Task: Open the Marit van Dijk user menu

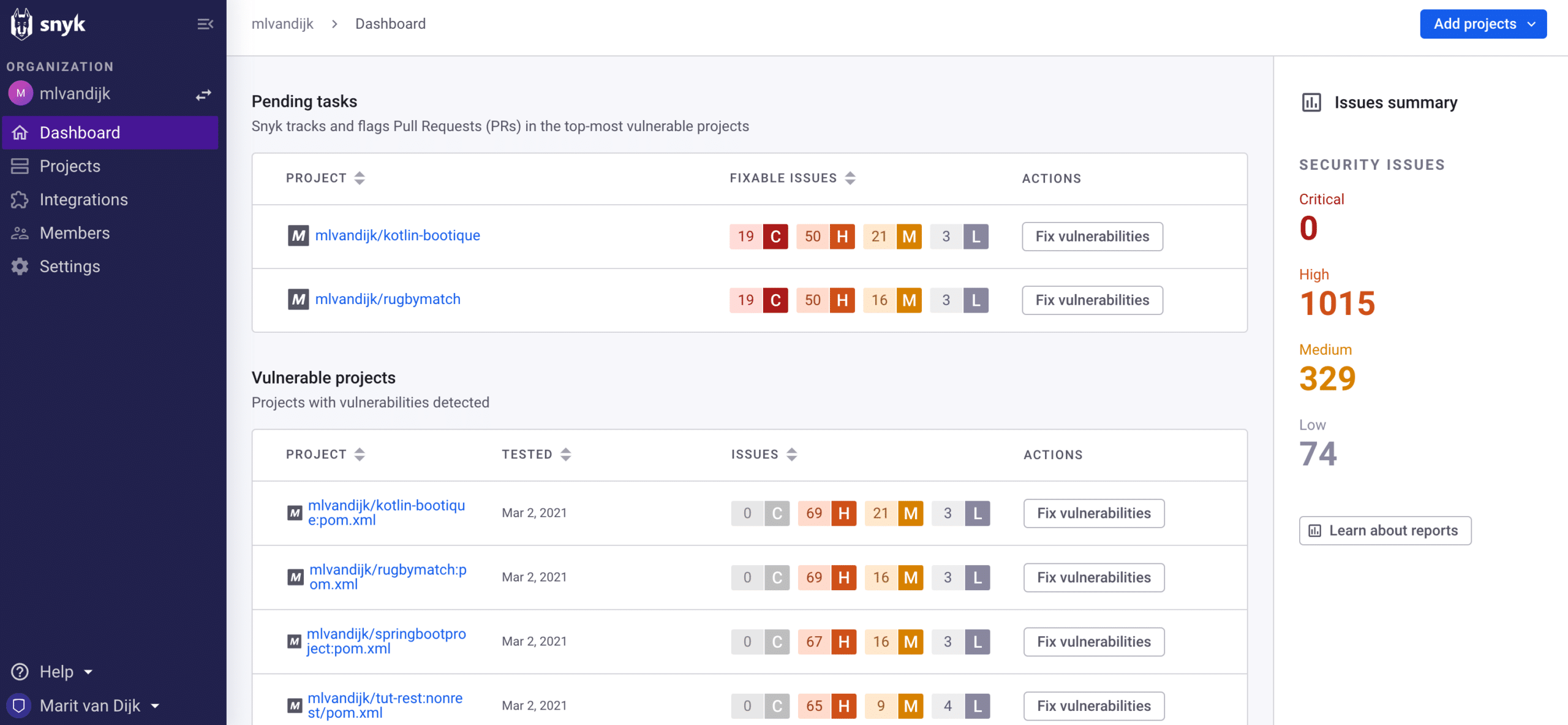Action: tap(100, 705)
